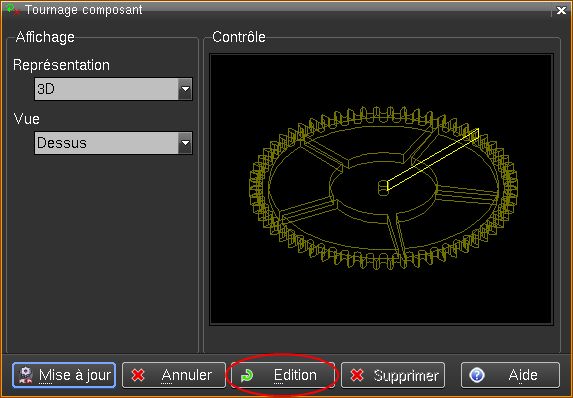
Task: Click the Mise à jour button
Action: (x=64, y=375)
